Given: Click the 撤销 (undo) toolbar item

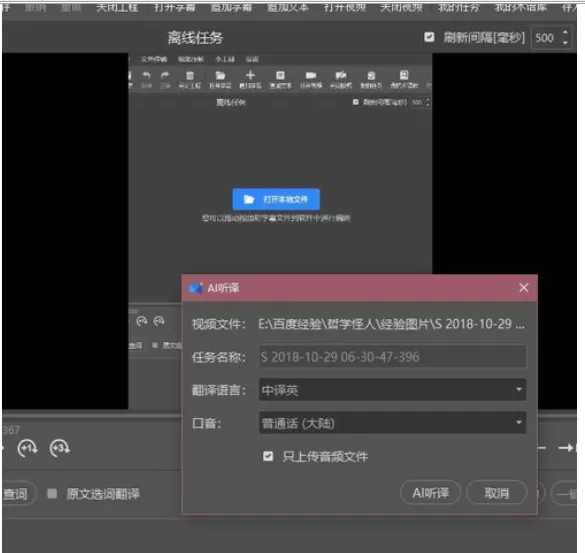Looking at the screenshot, I should pos(35,7).
